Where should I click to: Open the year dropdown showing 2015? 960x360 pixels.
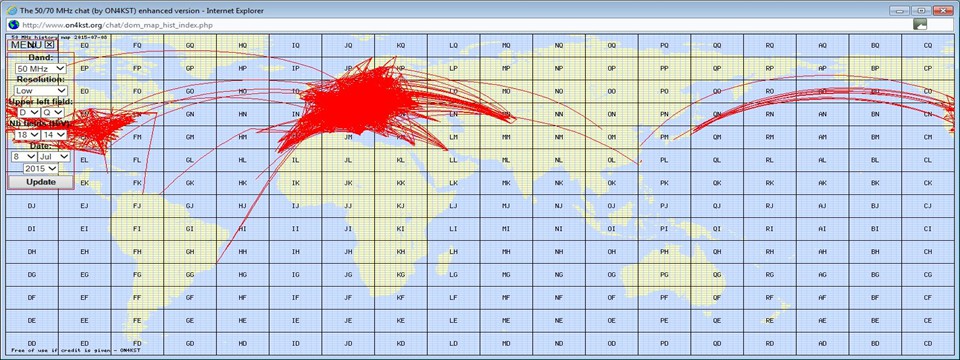coord(40,168)
